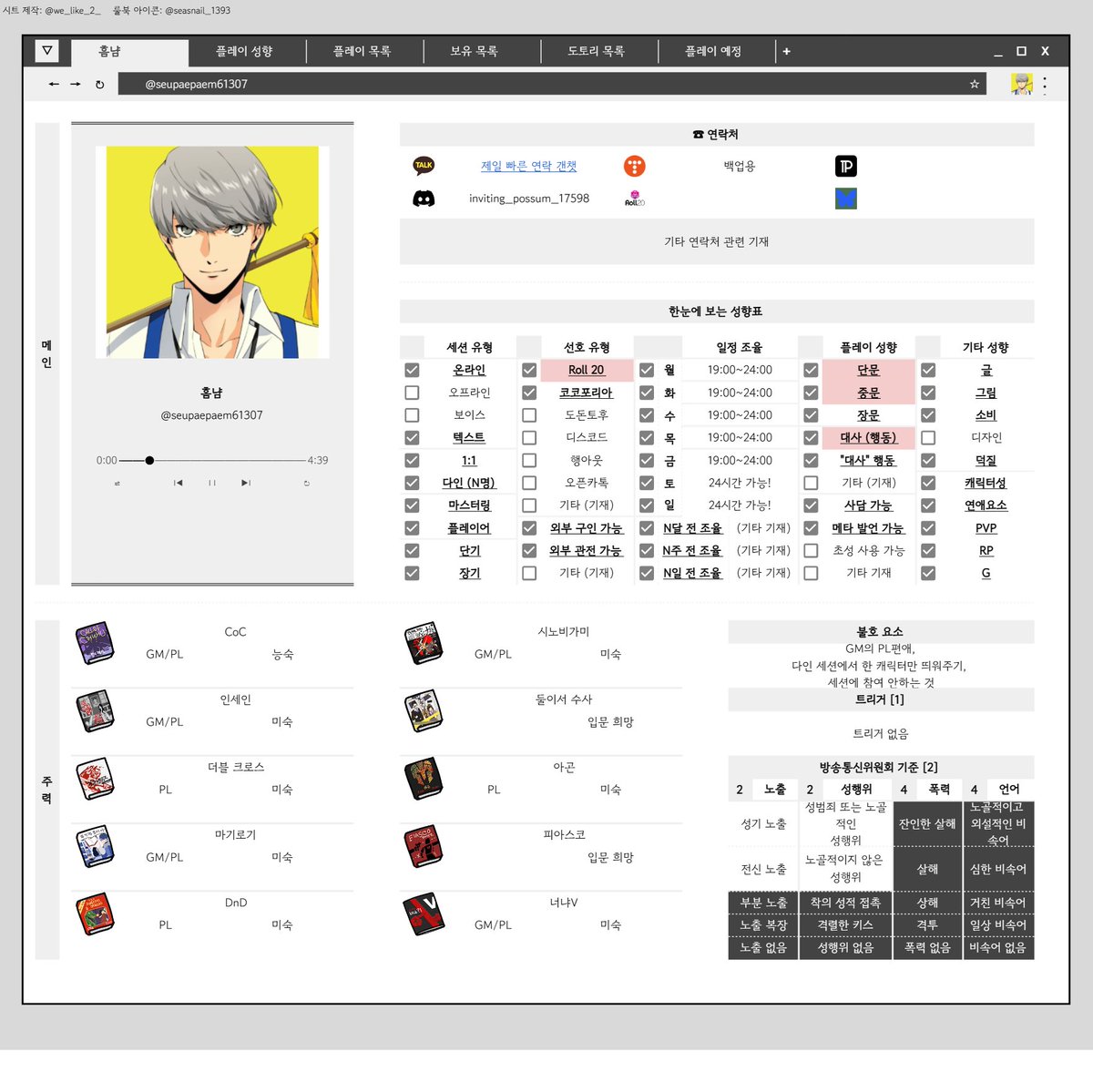Click the underlined 메타 발언 가능 label
The width and height of the screenshot is (1093, 1092).
(x=868, y=527)
